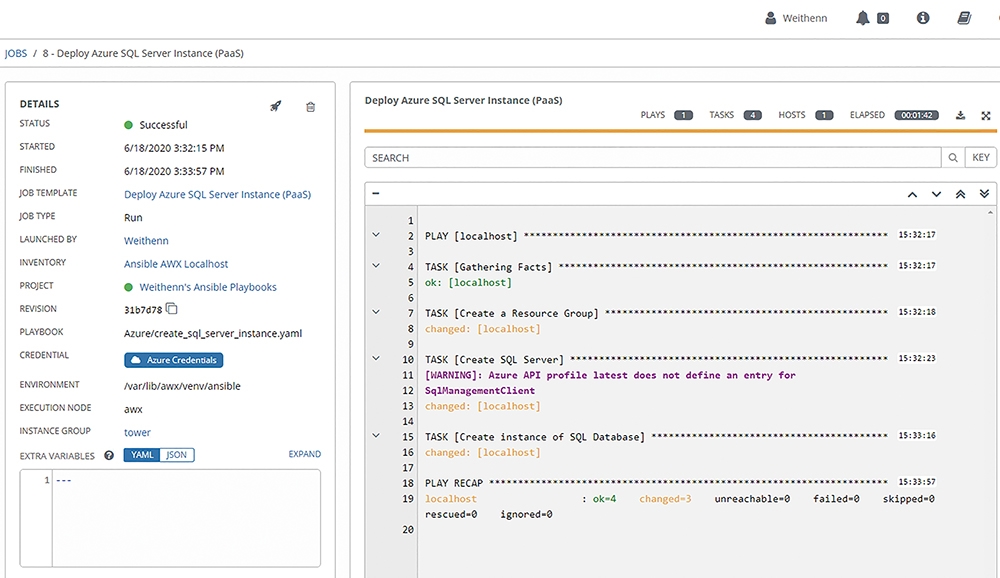
Task: Click the SqlManagementClient warning text
Action: pyautogui.click(x=480, y=390)
